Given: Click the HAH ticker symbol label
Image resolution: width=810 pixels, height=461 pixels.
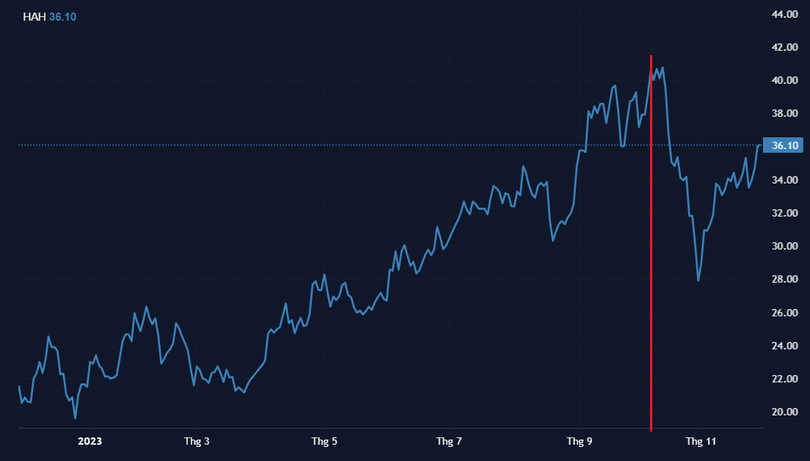Looking at the screenshot, I should coord(33,17).
